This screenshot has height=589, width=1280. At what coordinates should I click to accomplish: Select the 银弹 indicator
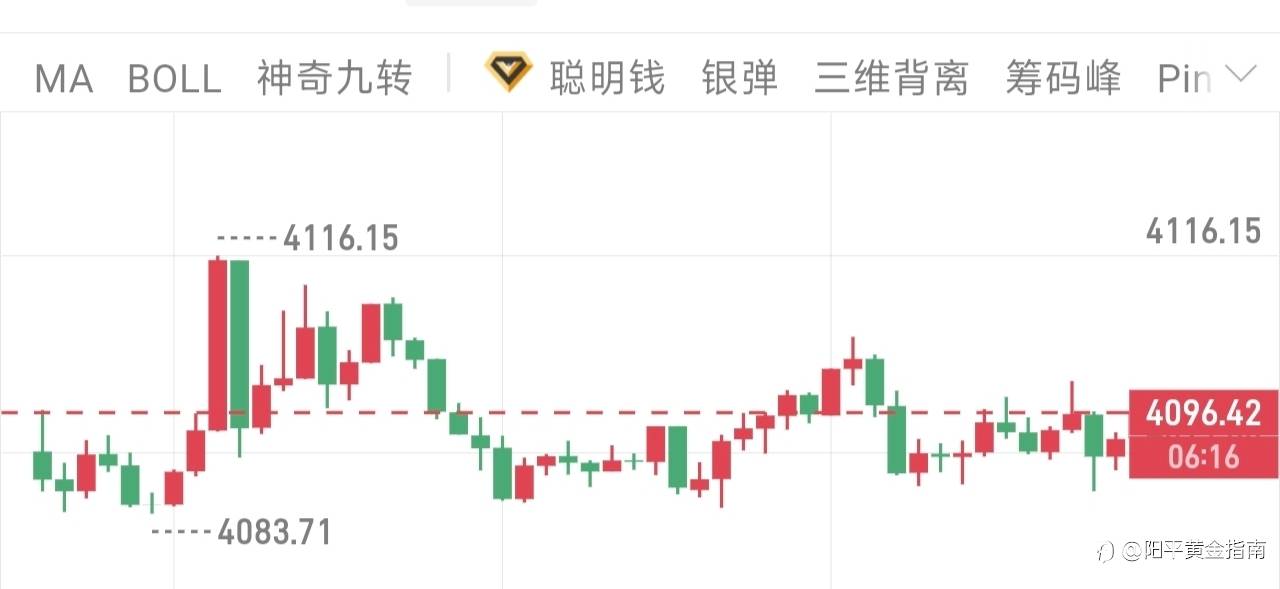740,78
